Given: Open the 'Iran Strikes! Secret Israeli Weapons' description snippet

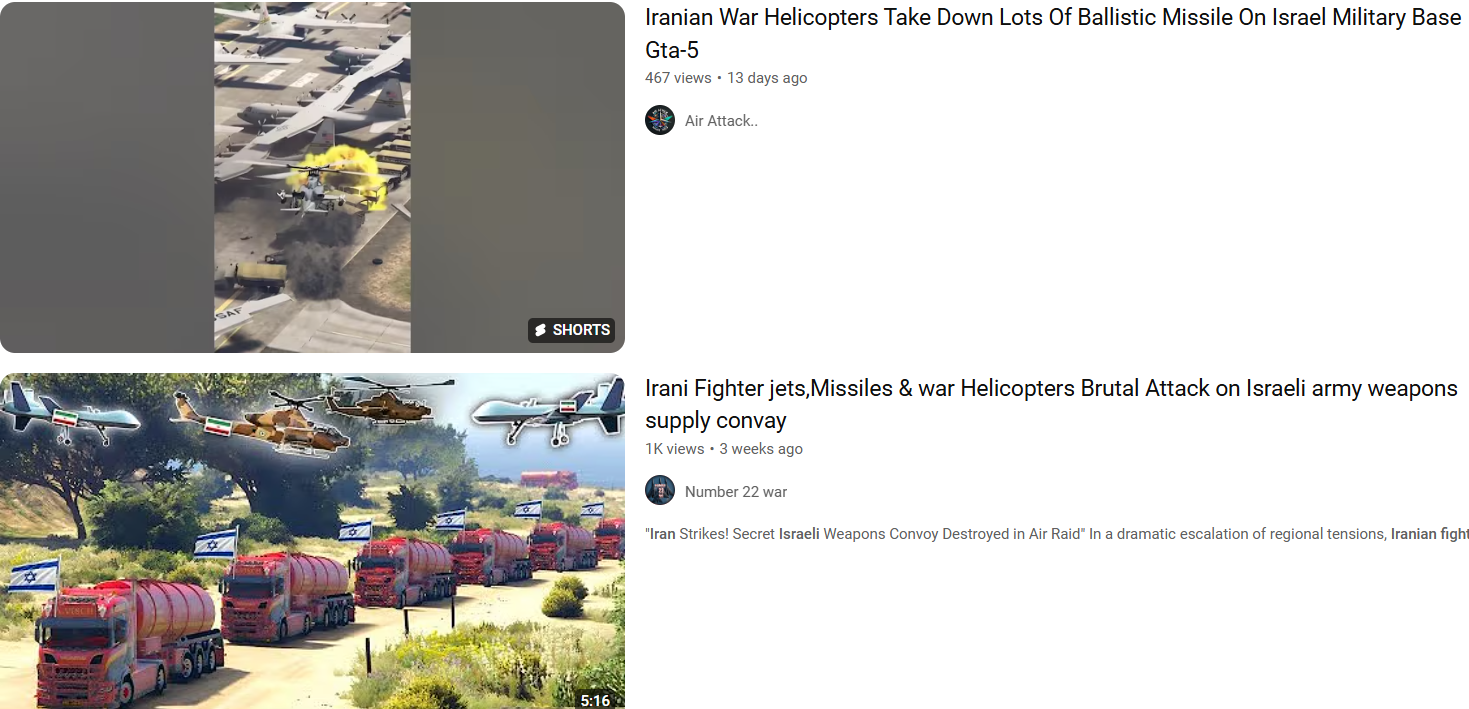Looking at the screenshot, I should pos(1057,534).
